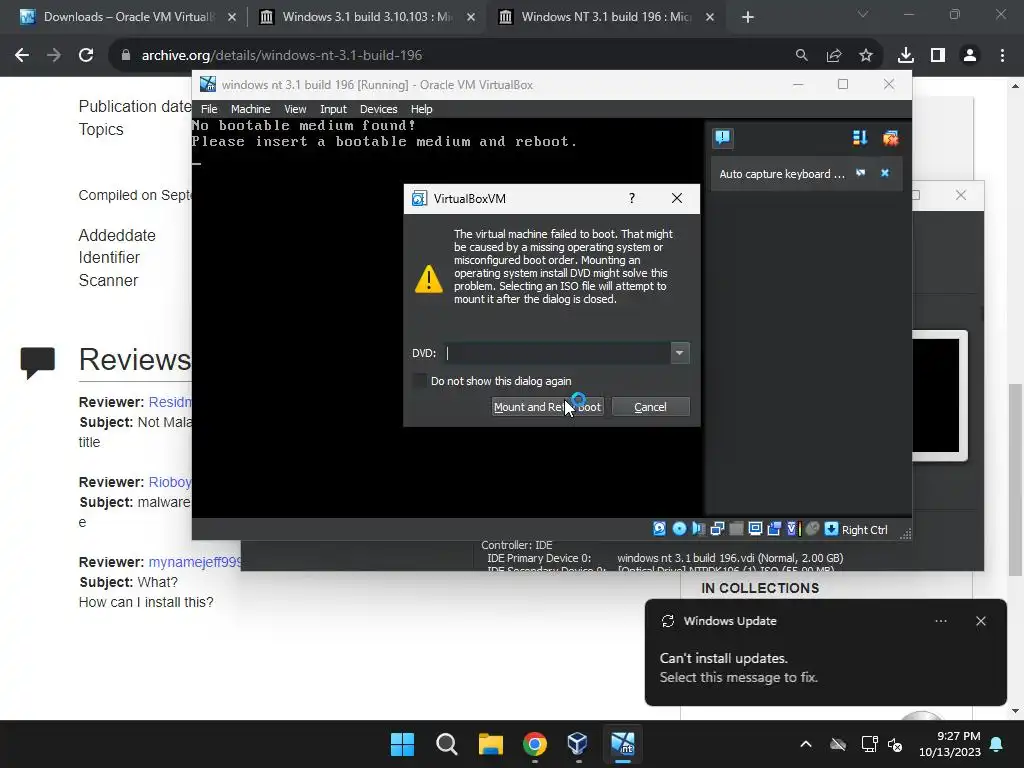Open a new Chrome tab

[748, 17]
